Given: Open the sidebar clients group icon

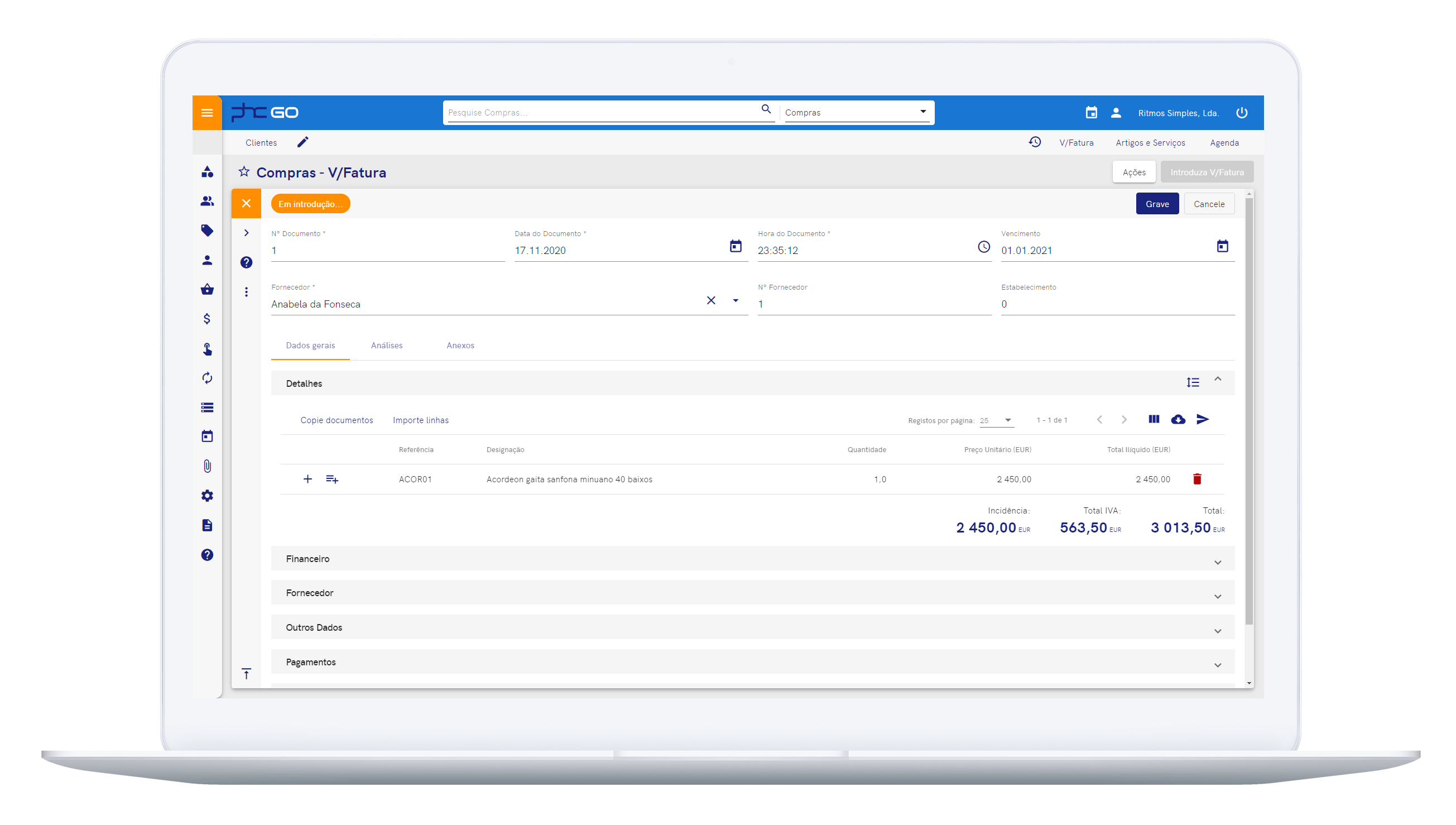Looking at the screenshot, I should click(206, 201).
